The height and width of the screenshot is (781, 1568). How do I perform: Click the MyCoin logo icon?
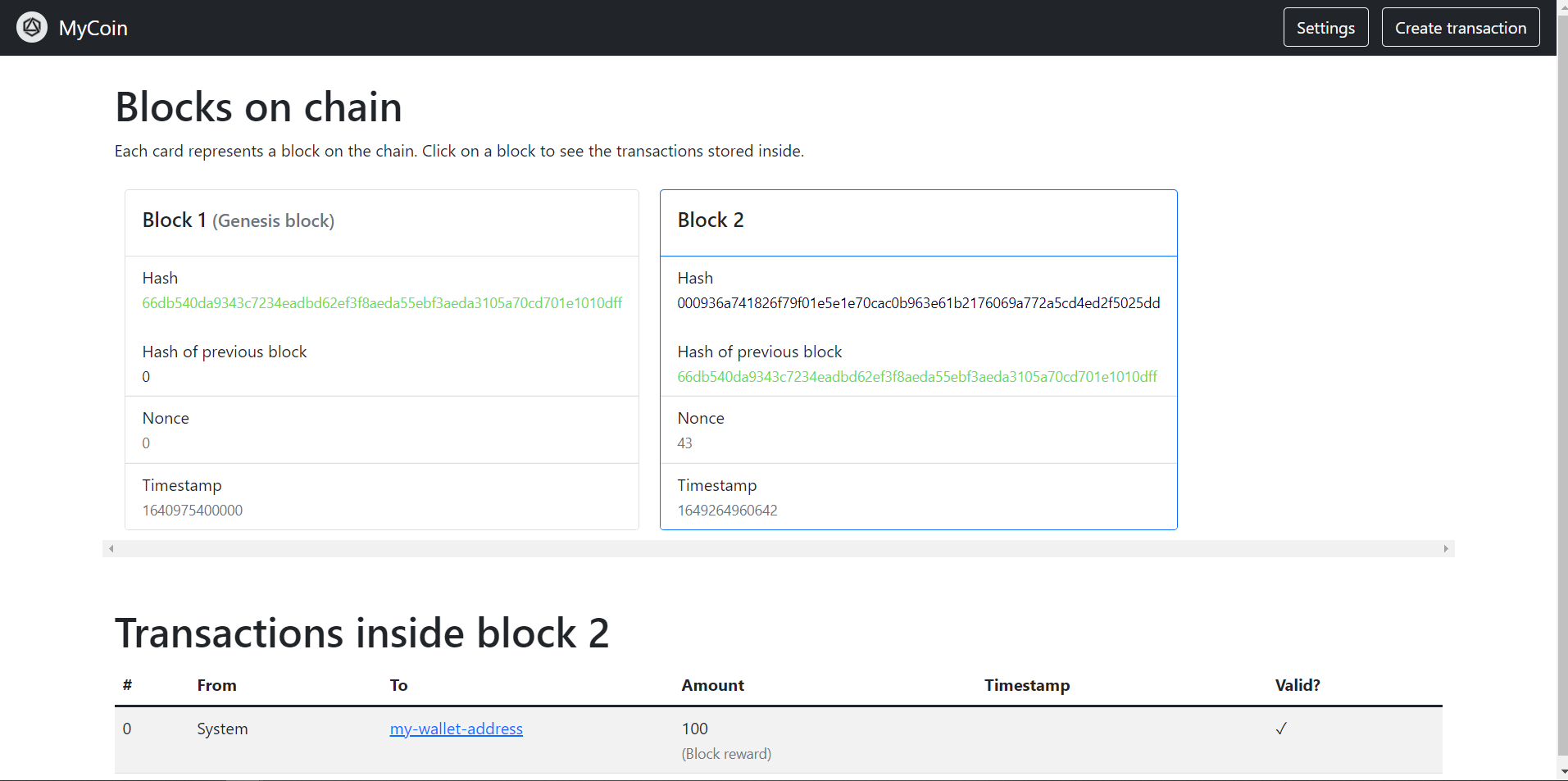[32, 28]
